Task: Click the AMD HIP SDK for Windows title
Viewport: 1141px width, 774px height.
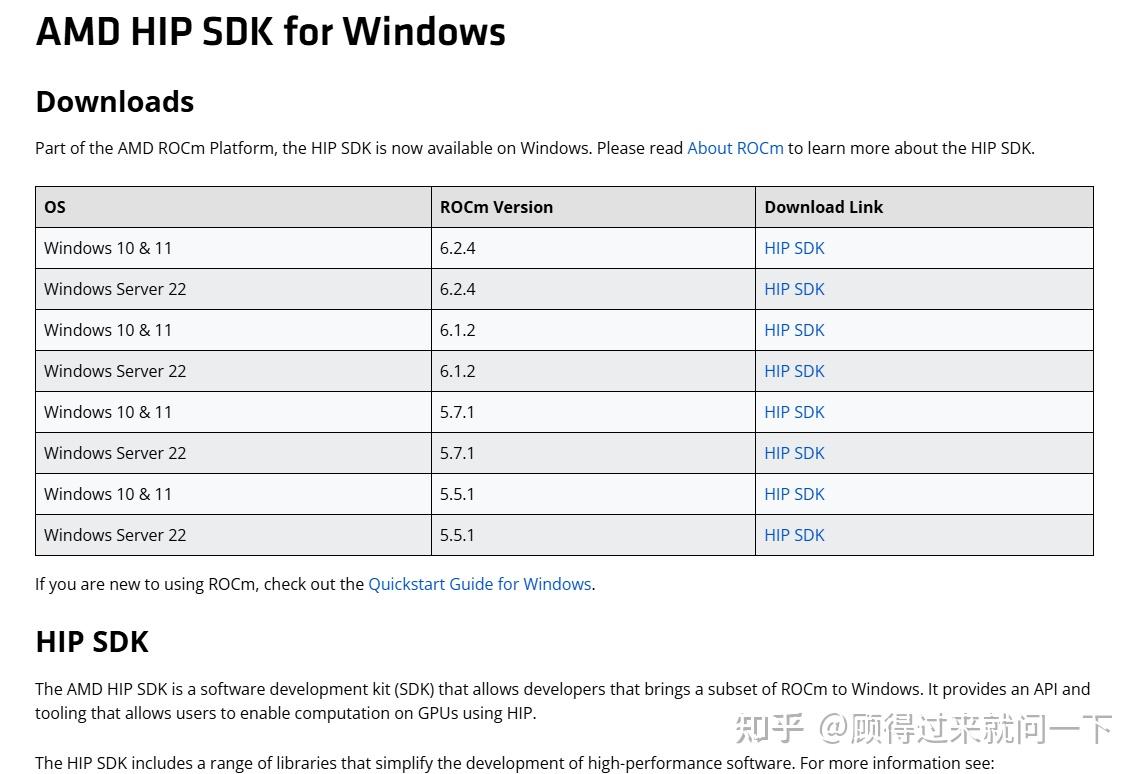Action: point(270,32)
